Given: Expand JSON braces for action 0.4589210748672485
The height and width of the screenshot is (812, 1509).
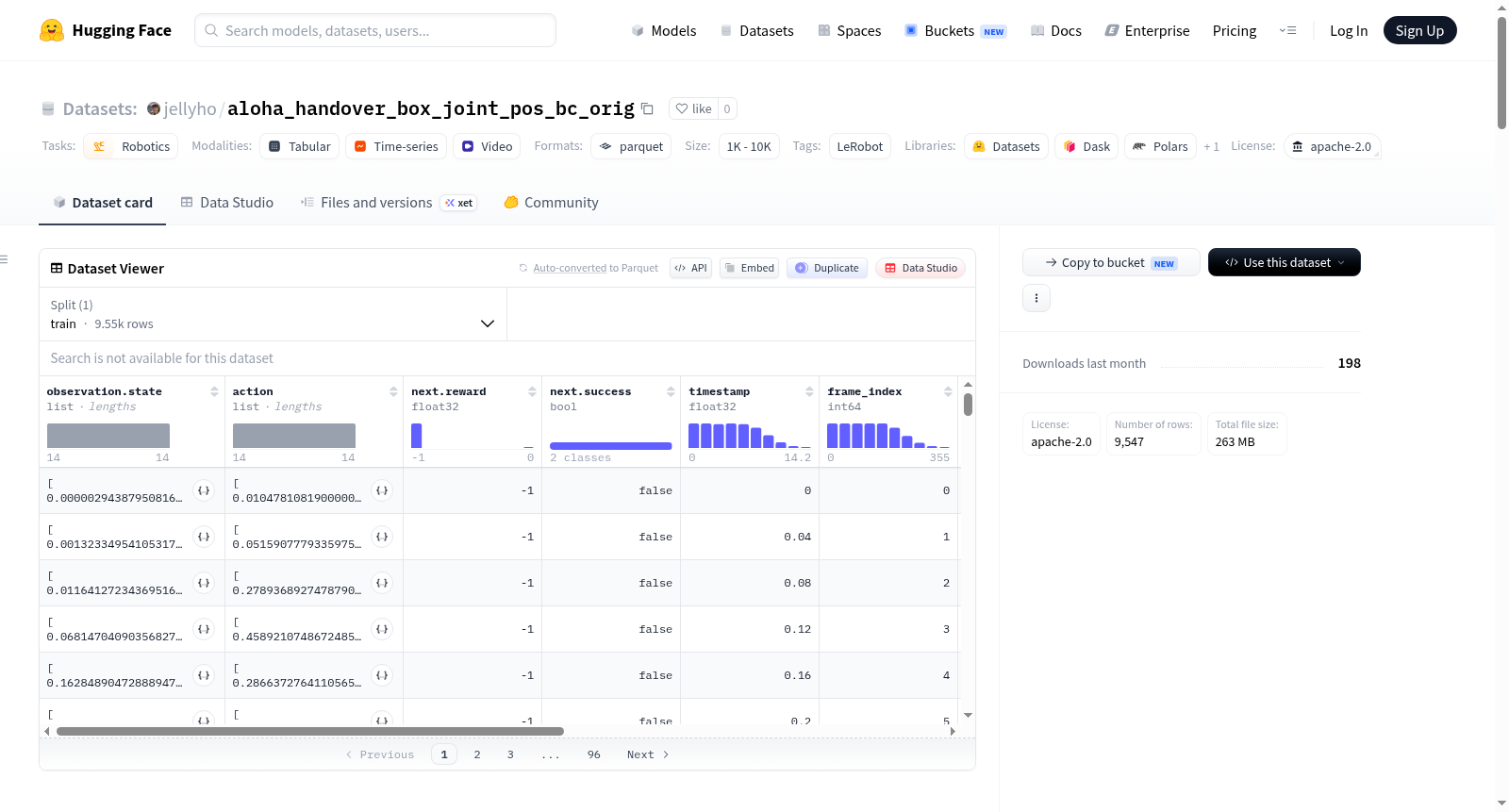Looking at the screenshot, I should click(x=382, y=629).
